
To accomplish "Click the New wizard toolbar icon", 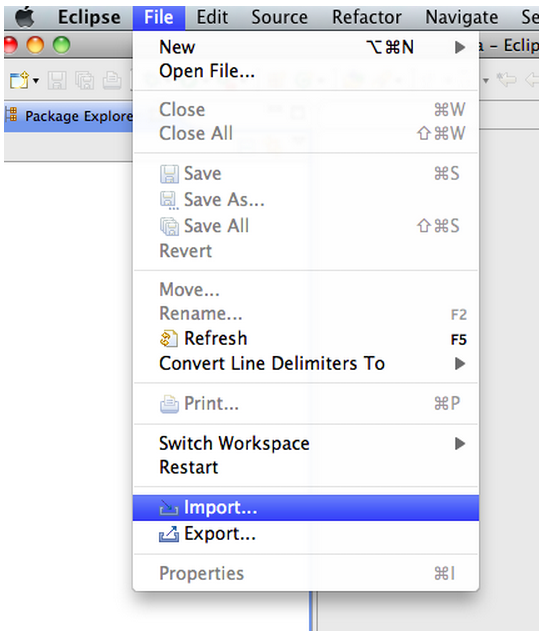I will 19,80.
